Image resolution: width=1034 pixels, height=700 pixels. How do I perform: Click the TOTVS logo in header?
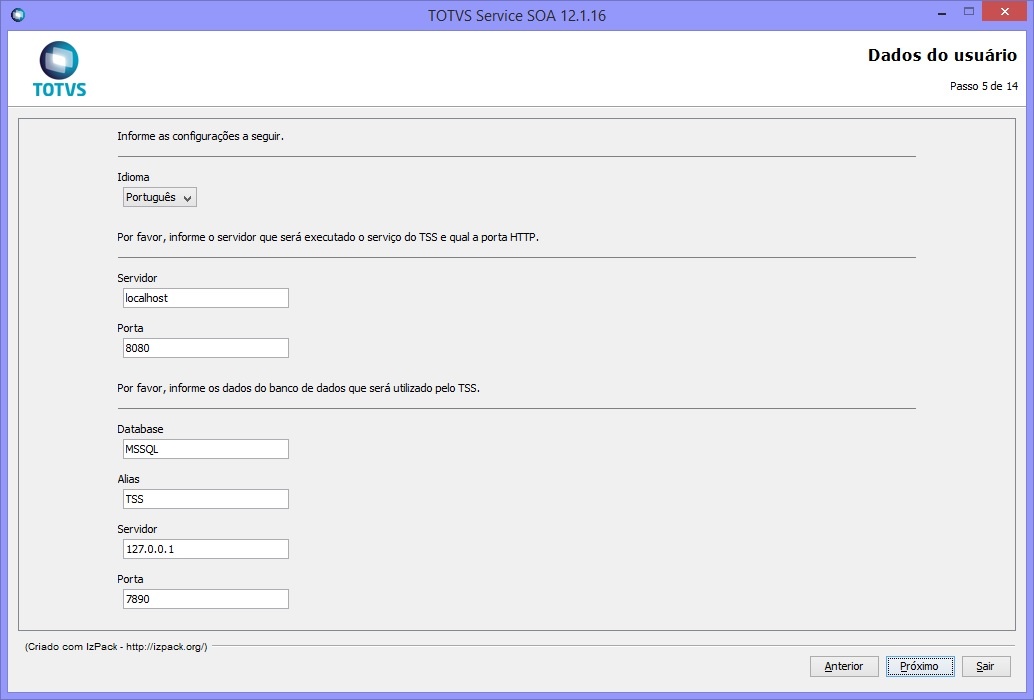59,69
